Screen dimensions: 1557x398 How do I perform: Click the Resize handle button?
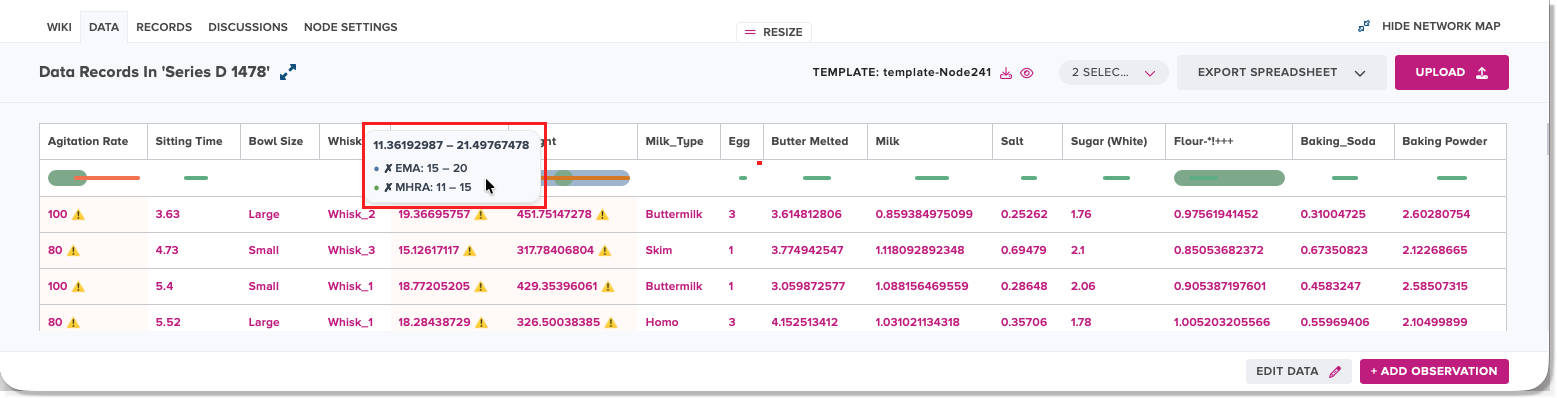pos(774,32)
